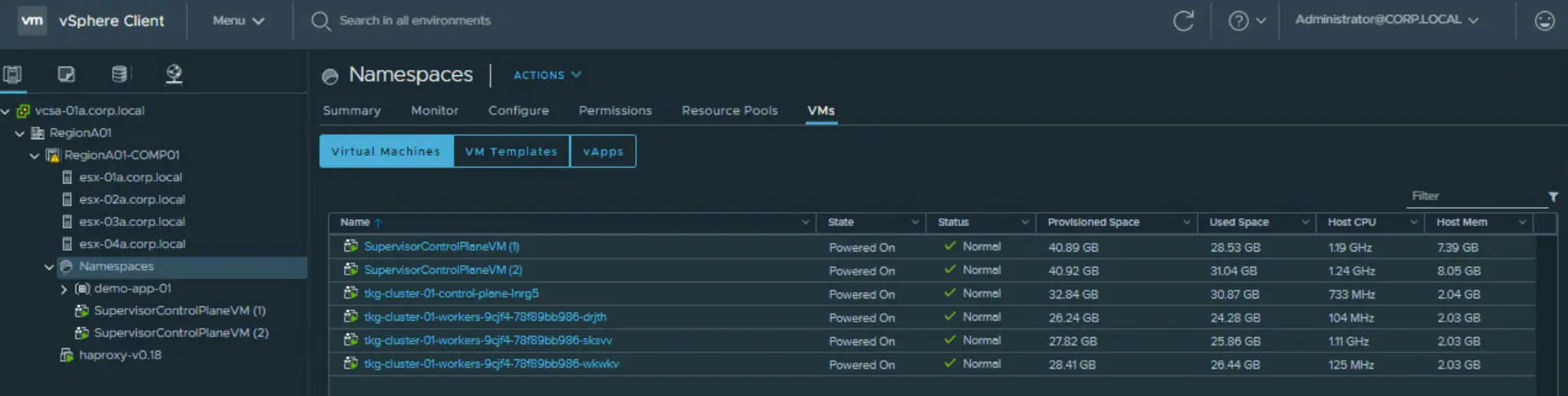1568x396 pixels.
Task: Open the Networking inventory view
Action: (x=174, y=74)
